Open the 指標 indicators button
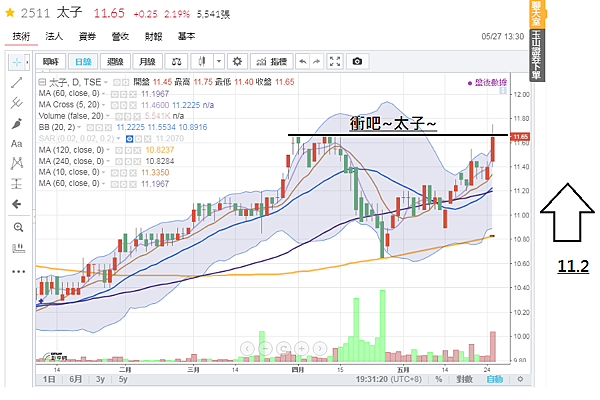Screen dimensions: 600x400 pyautogui.click(x=272, y=61)
